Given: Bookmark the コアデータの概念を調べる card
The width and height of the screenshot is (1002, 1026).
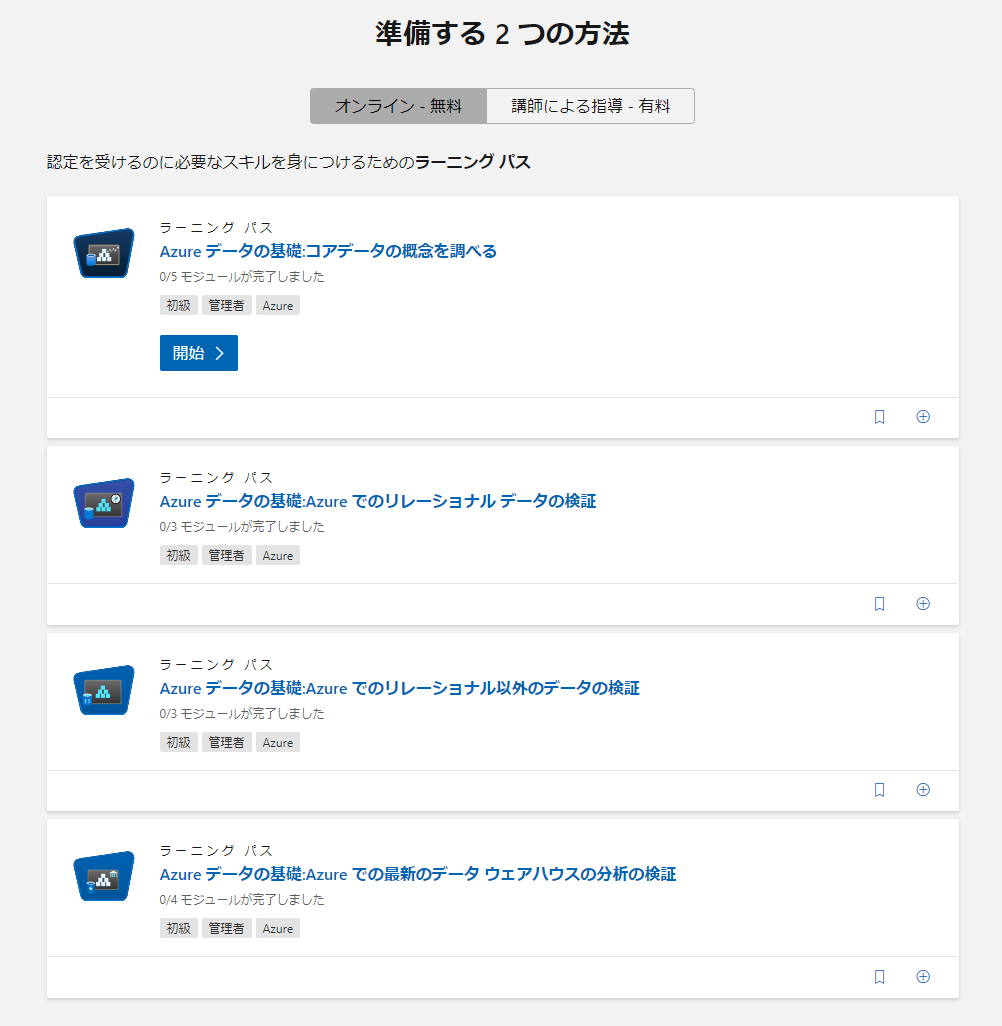Looking at the screenshot, I should (x=880, y=417).
